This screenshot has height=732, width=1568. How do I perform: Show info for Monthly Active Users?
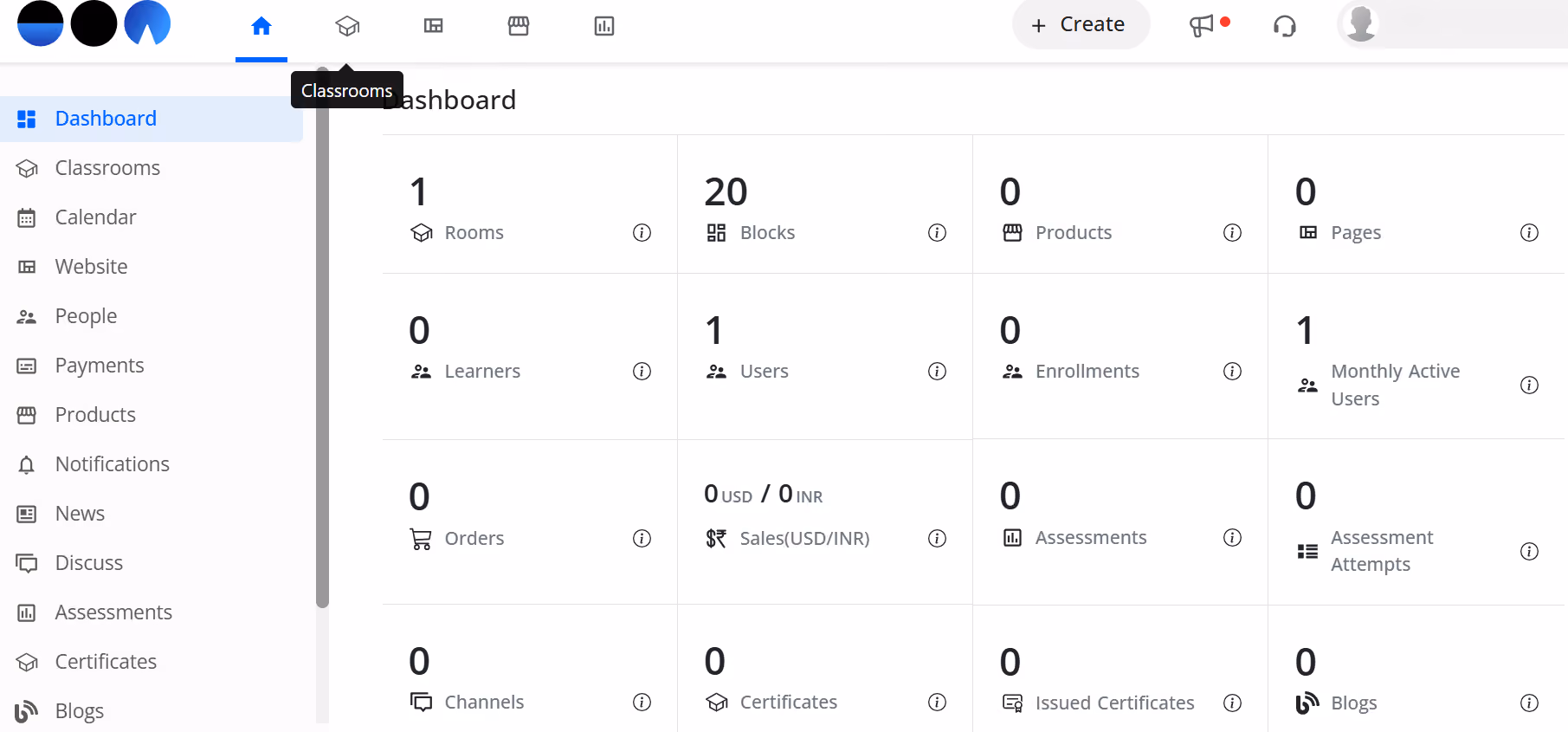click(x=1529, y=385)
